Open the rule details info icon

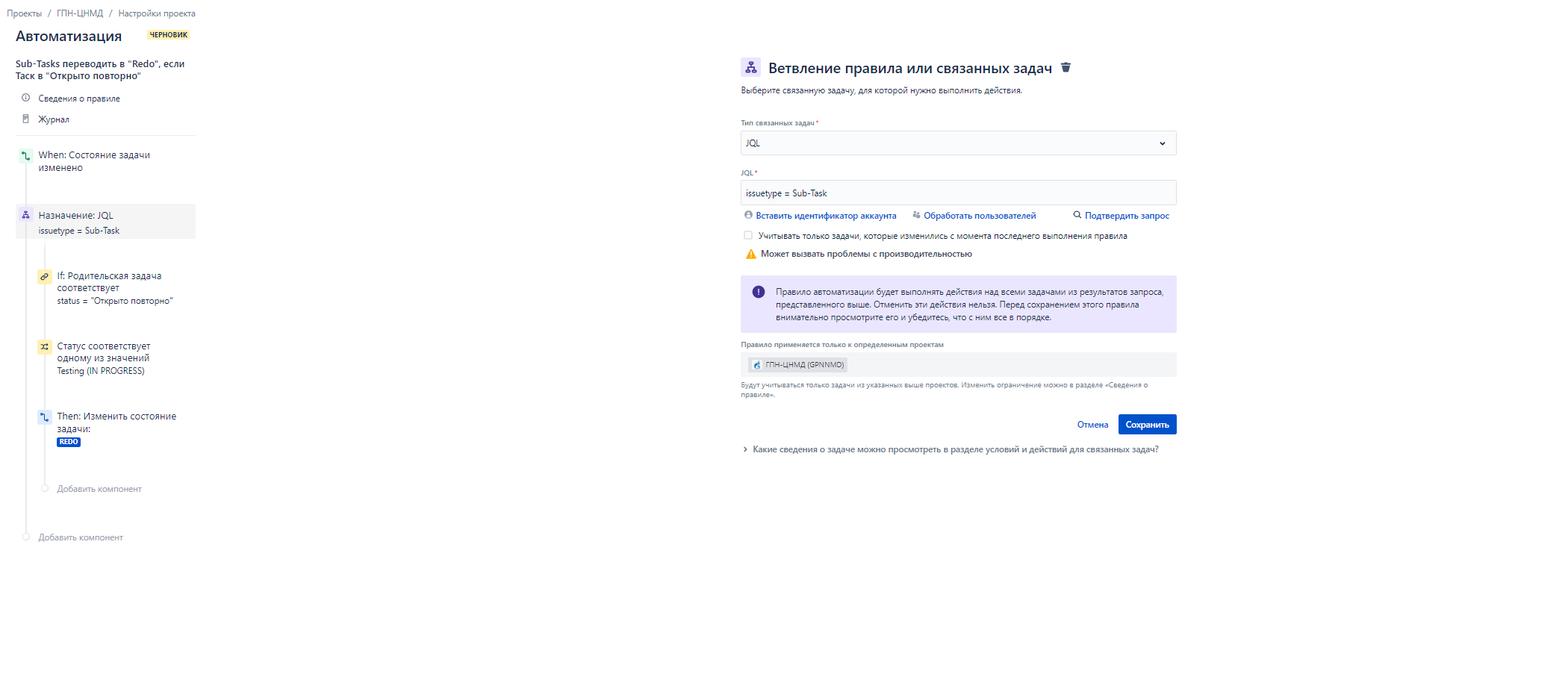coord(26,98)
